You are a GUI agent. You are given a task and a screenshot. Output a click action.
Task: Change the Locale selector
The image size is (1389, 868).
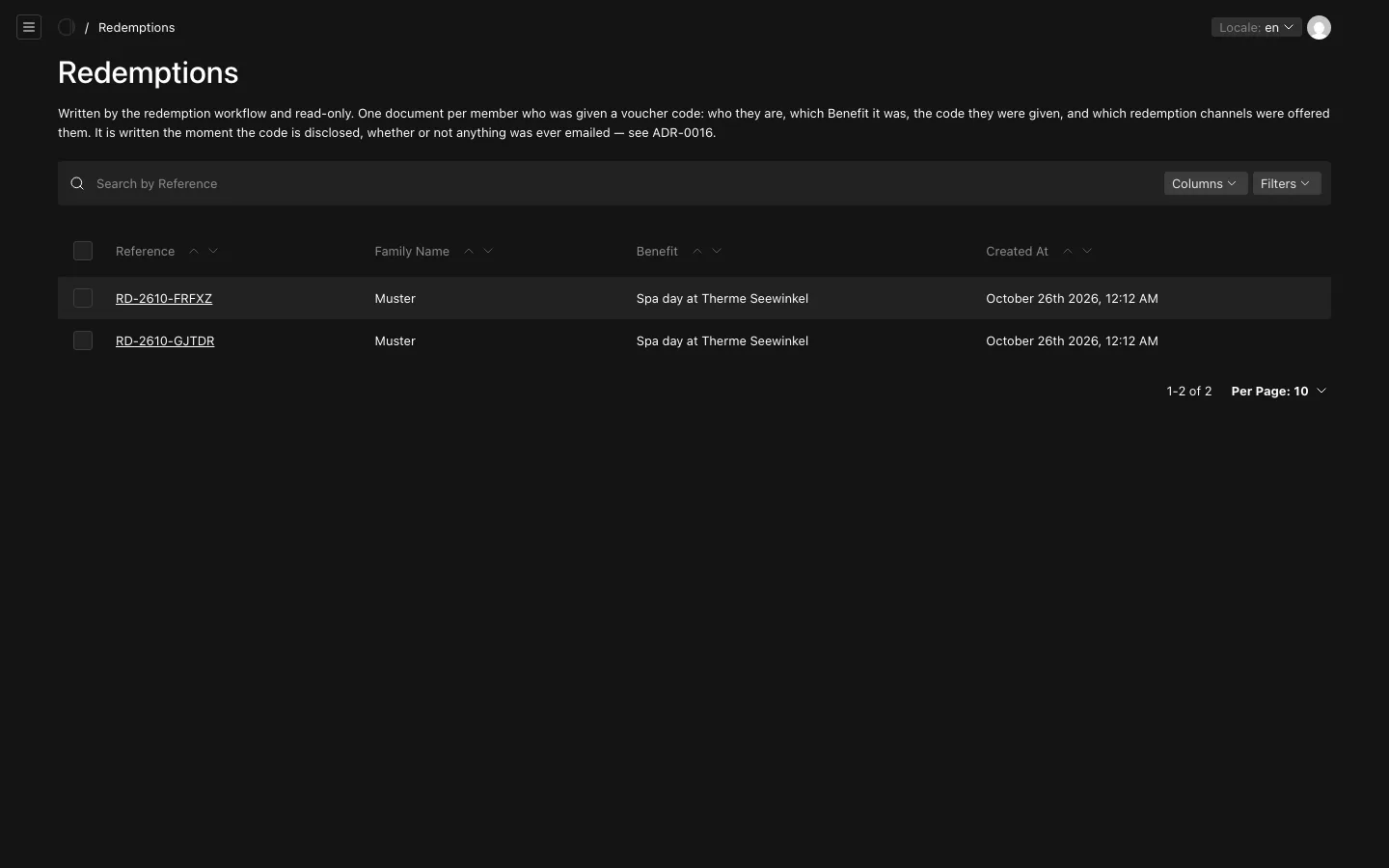click(x=1256, y=27)
